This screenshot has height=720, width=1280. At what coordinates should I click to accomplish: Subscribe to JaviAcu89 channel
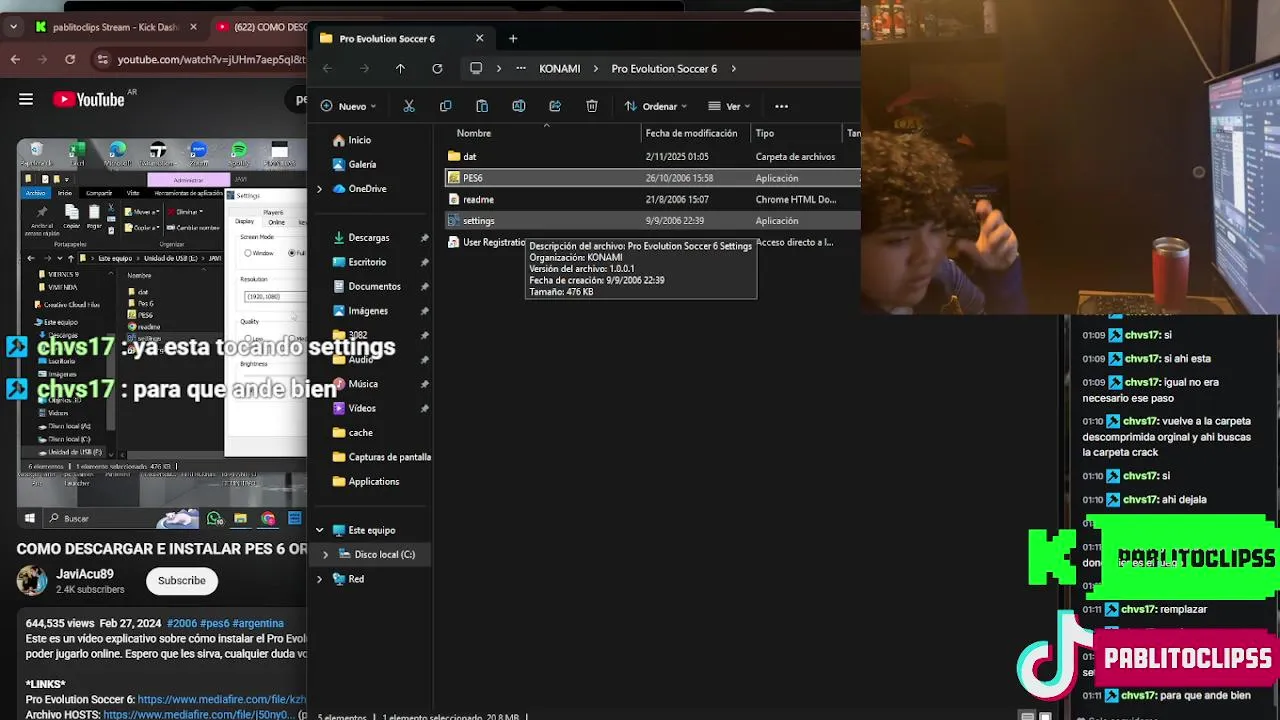(181, 580)
